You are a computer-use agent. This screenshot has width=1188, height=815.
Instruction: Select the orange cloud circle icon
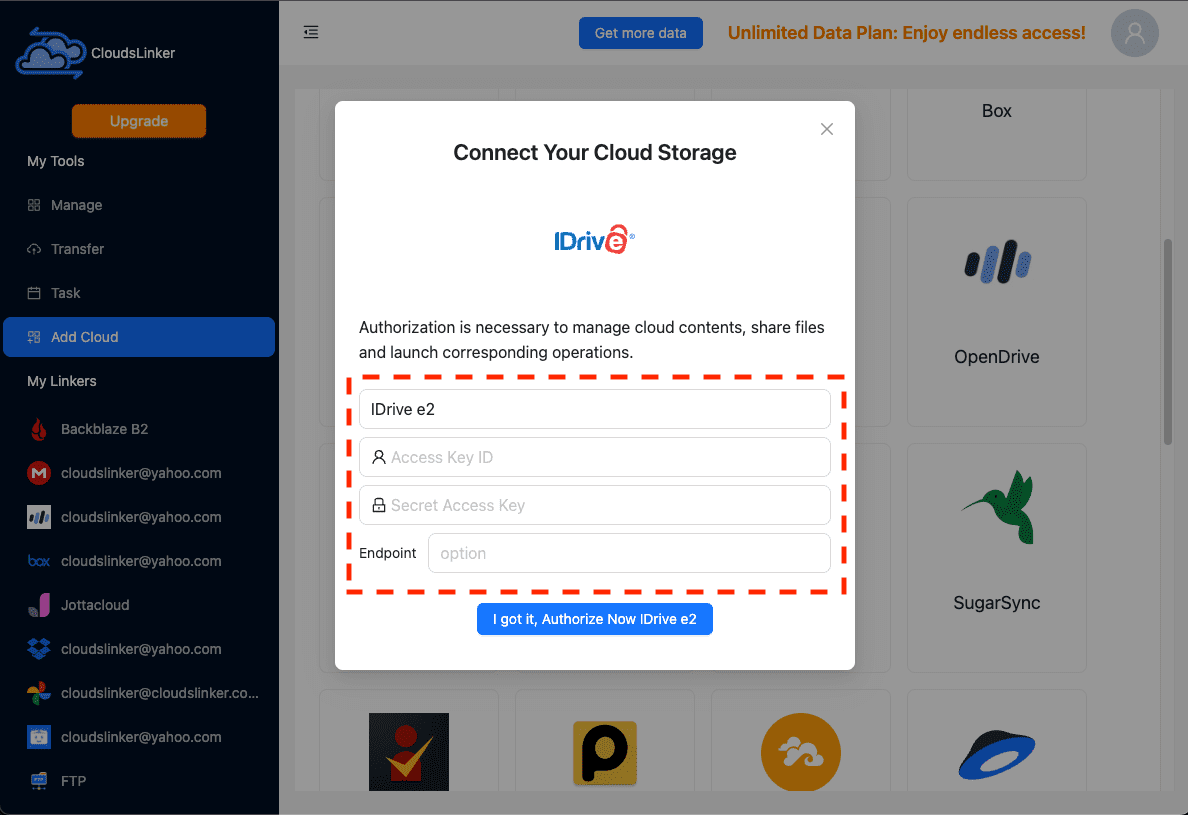tap(801, 752)
